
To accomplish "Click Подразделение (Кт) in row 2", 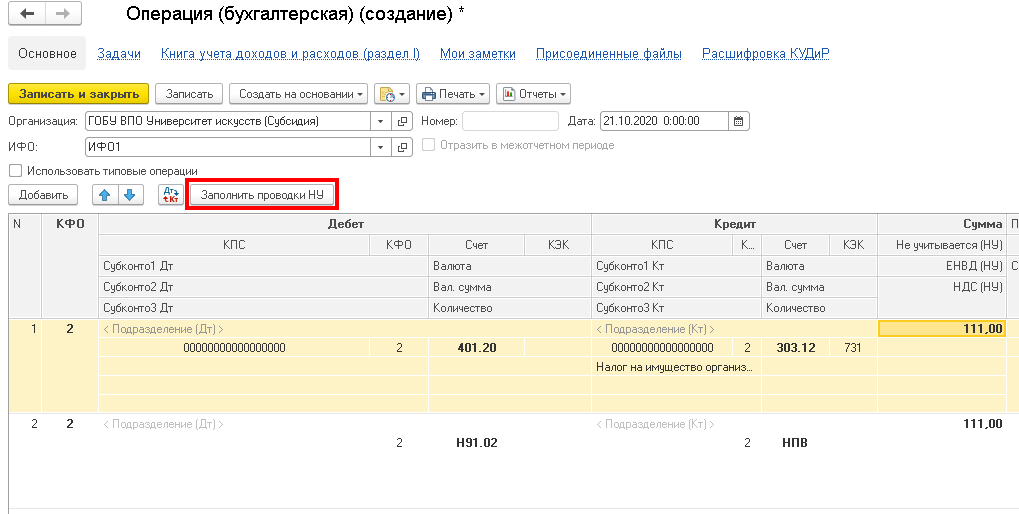I will [655, 424].
